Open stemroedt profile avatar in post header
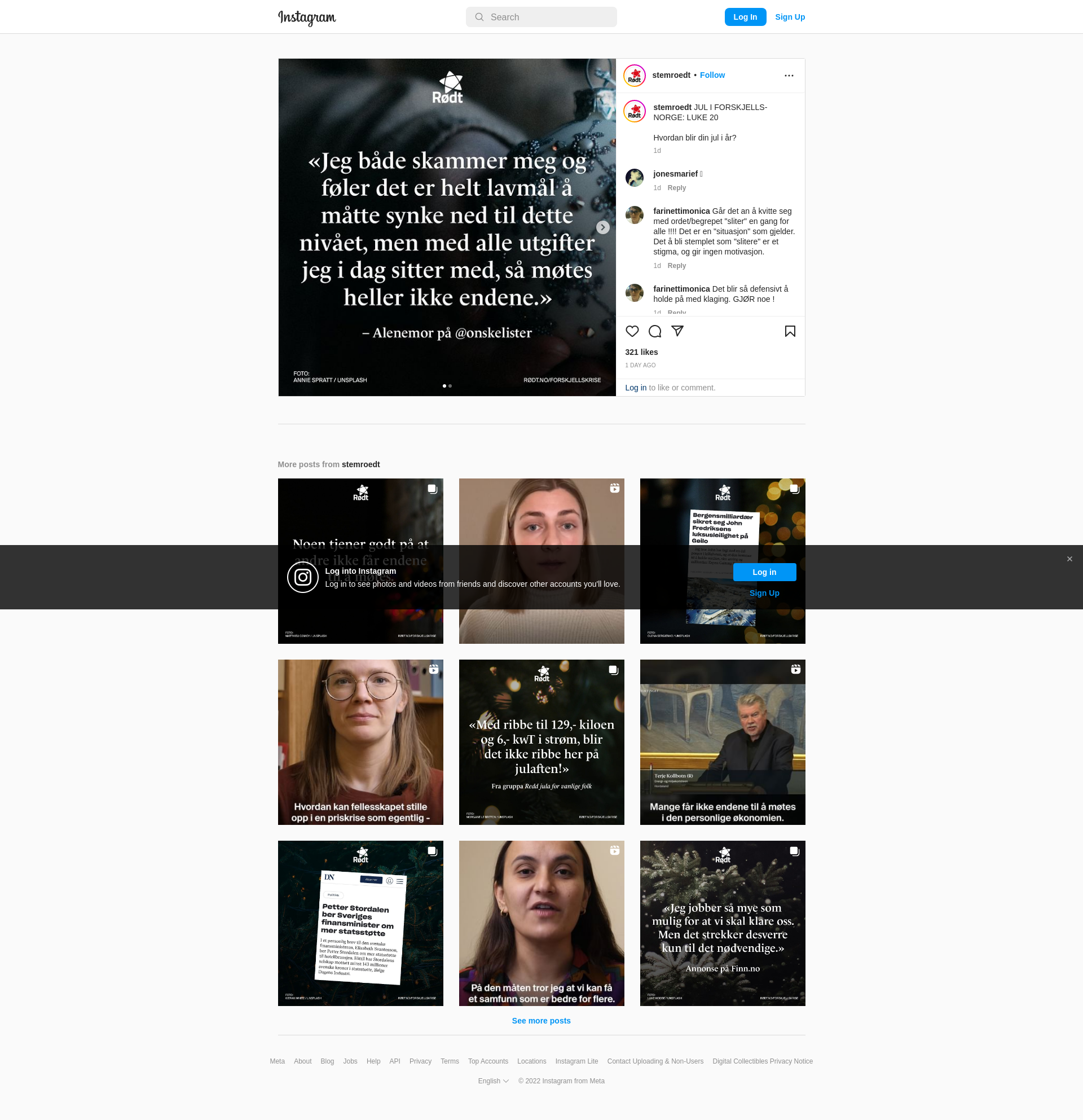1083x1120 pixels. [x=634, y=76]
